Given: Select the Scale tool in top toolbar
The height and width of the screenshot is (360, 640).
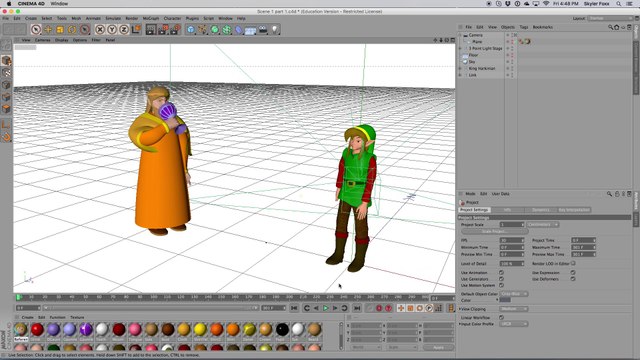Looking at the screenshot, I should 60,29.
